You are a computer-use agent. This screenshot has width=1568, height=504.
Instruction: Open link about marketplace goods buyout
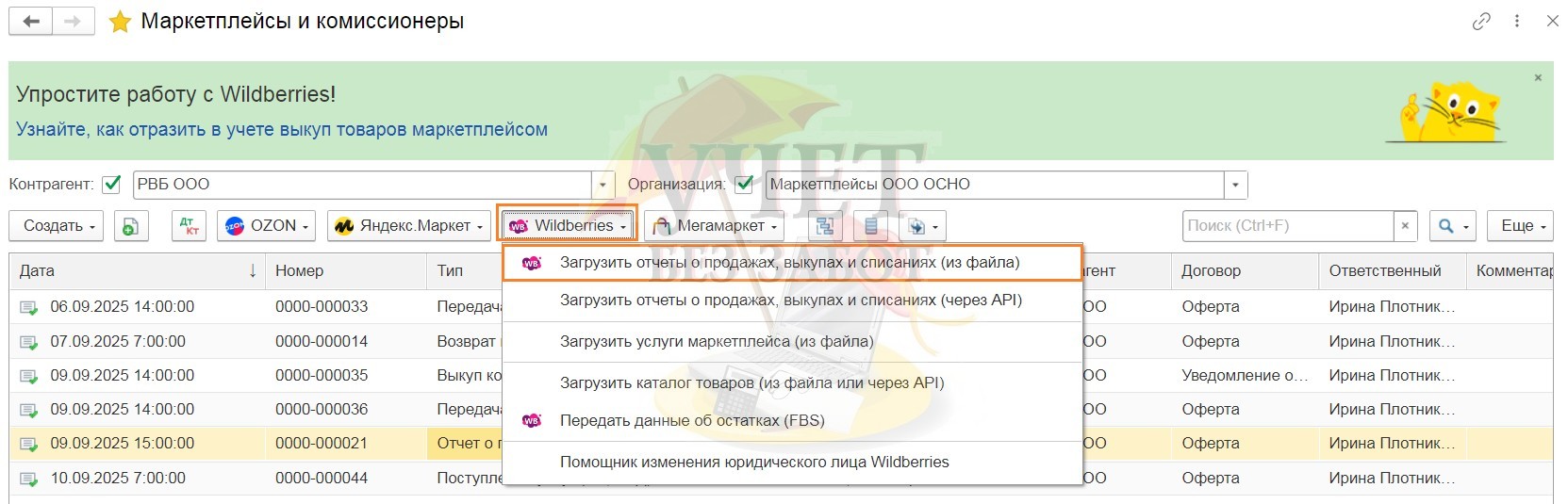pyautogui.click(x=281, y=129)
